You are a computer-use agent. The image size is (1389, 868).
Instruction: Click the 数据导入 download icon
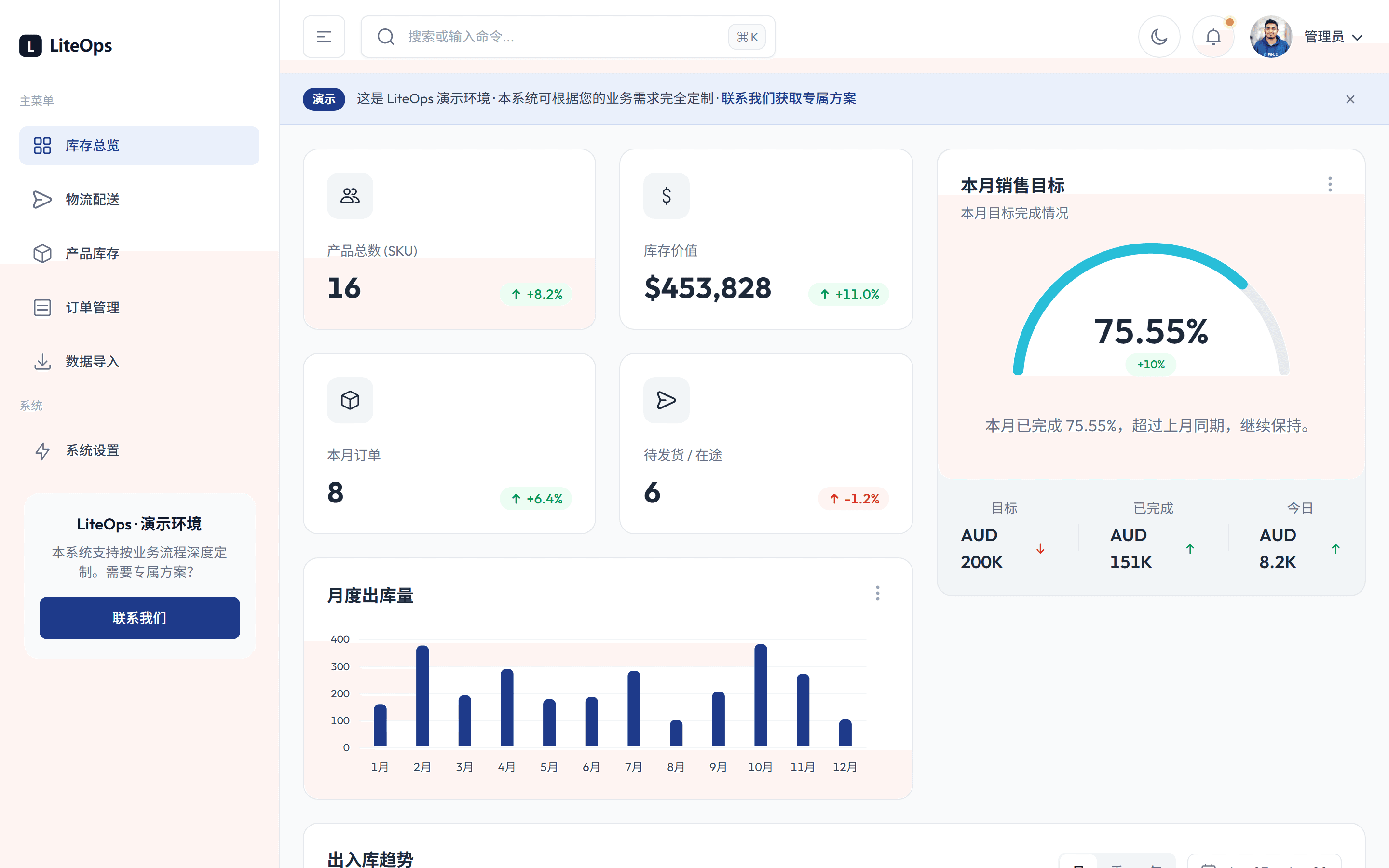point(42,361)
